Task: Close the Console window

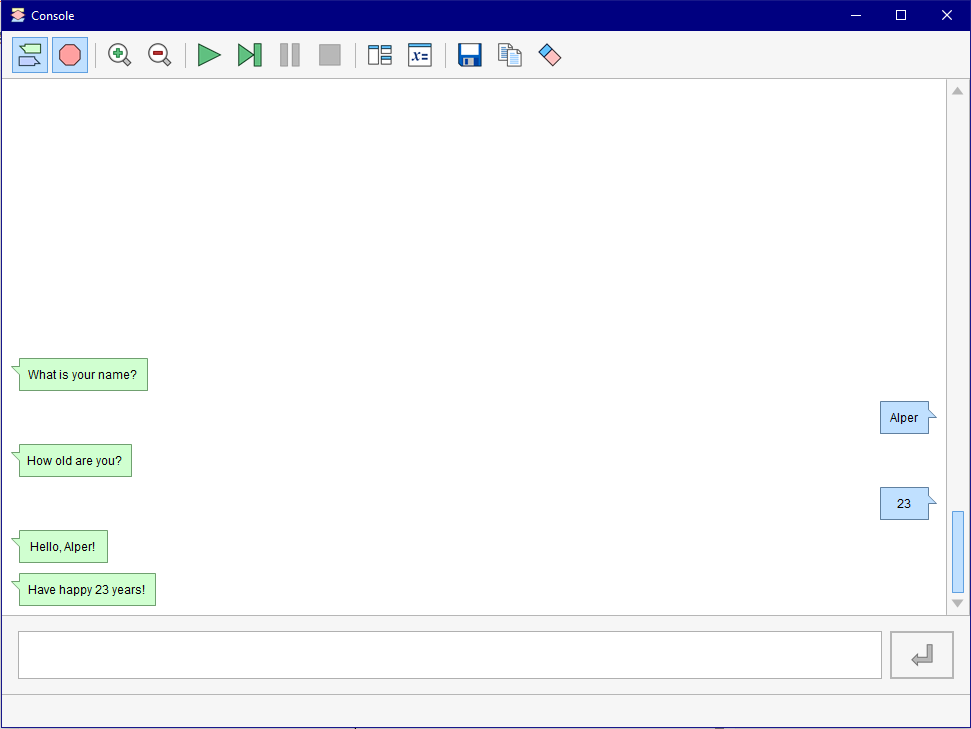Action: [947, 15]
